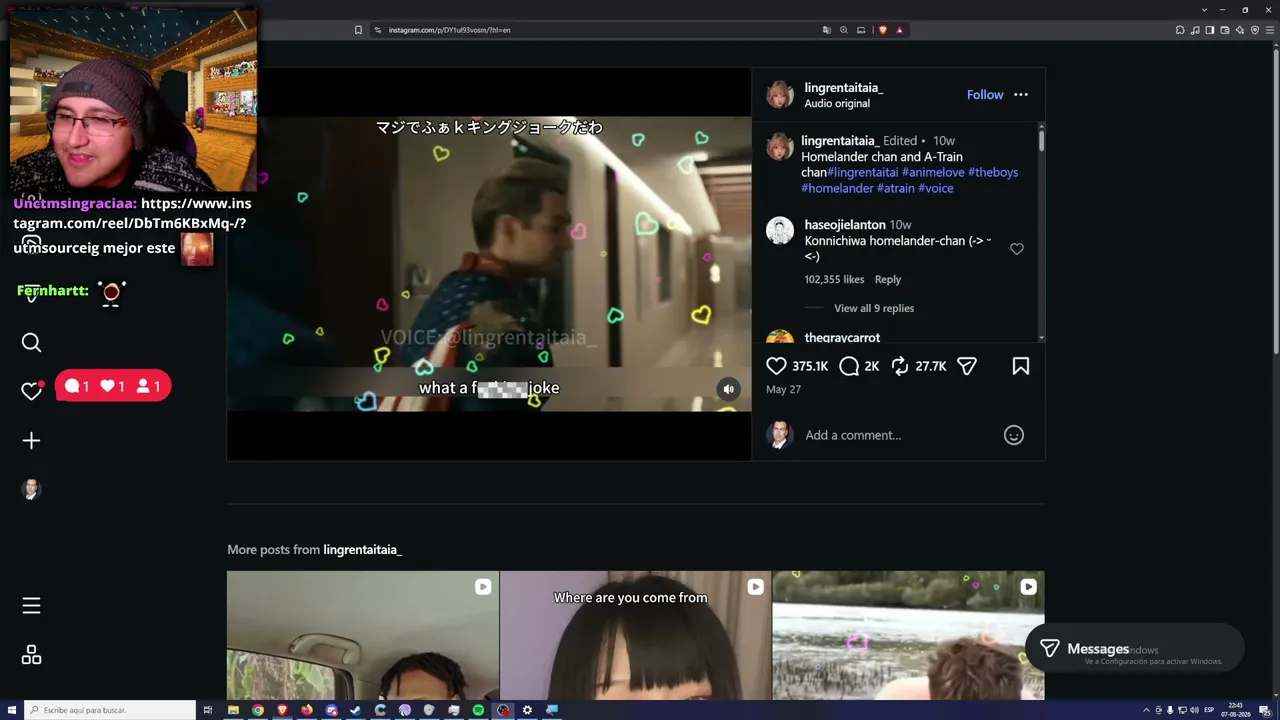This screenshot has height=720, width=1280.
Task: Open the #atrain hashtag
Action: (896, 188)
